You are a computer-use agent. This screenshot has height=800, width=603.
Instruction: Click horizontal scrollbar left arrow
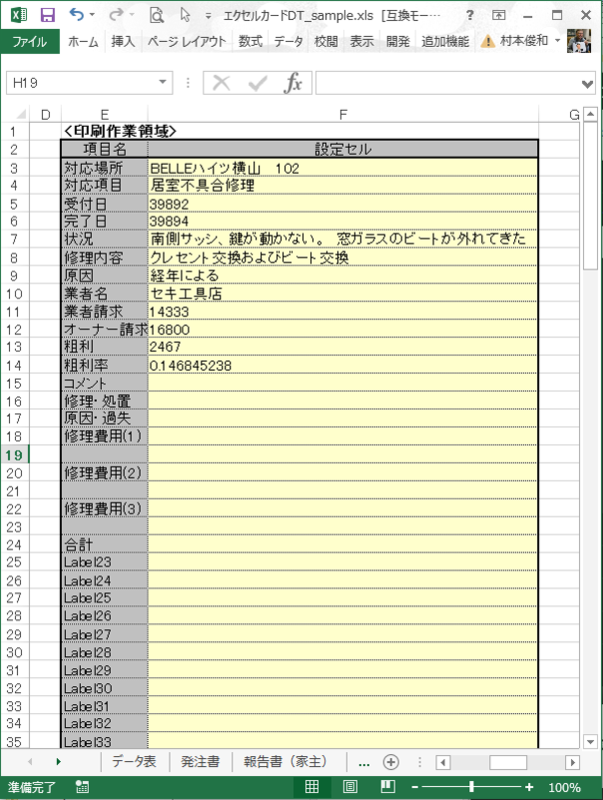(443, 762)
